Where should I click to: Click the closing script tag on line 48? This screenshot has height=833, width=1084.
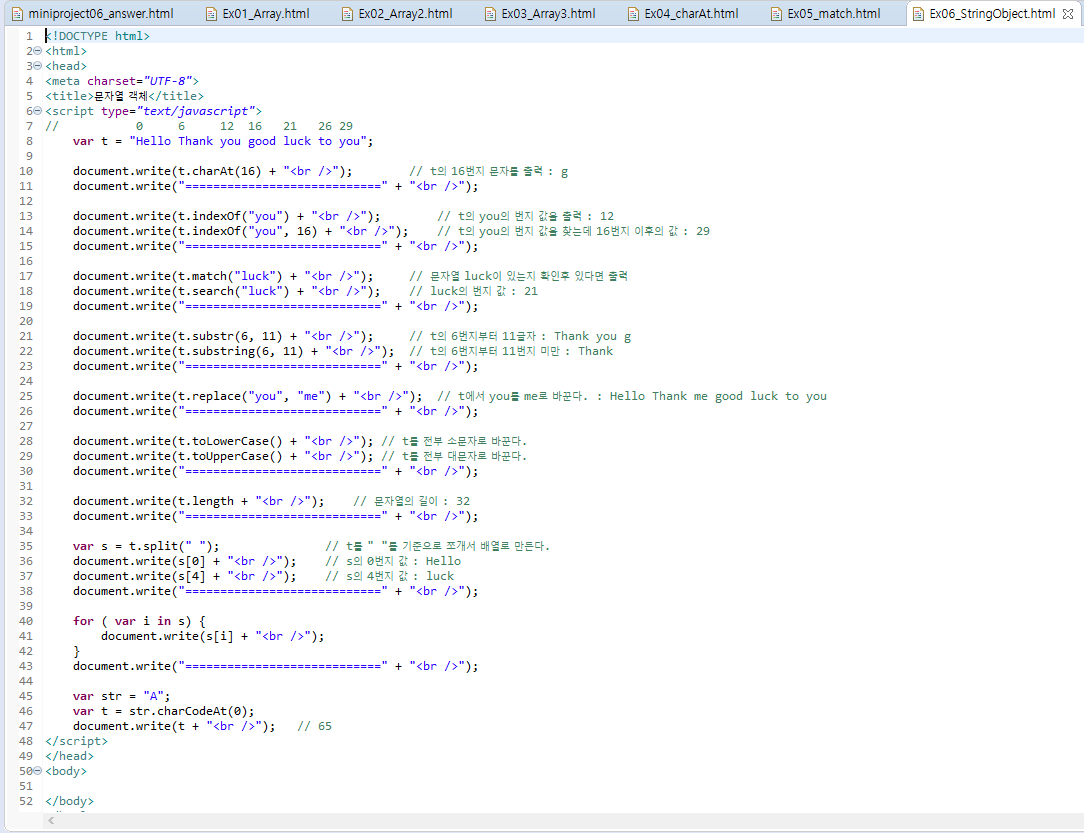[x=77, y=741]
